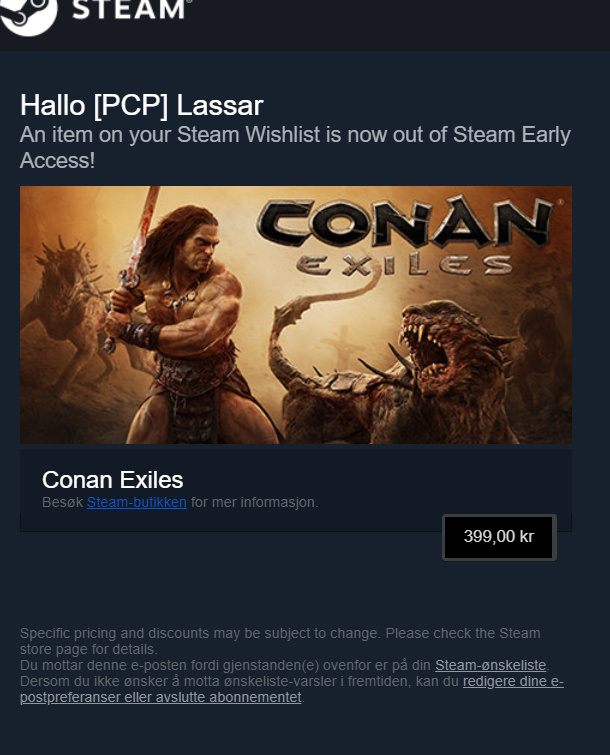Click the CONAN logo lettering in the banner
610x755 pixels.
tap(405, 222)
